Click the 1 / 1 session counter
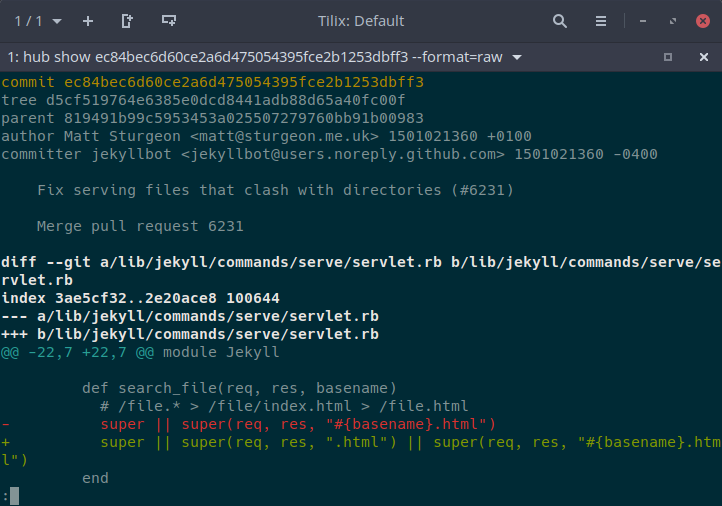 pos(29,21)
